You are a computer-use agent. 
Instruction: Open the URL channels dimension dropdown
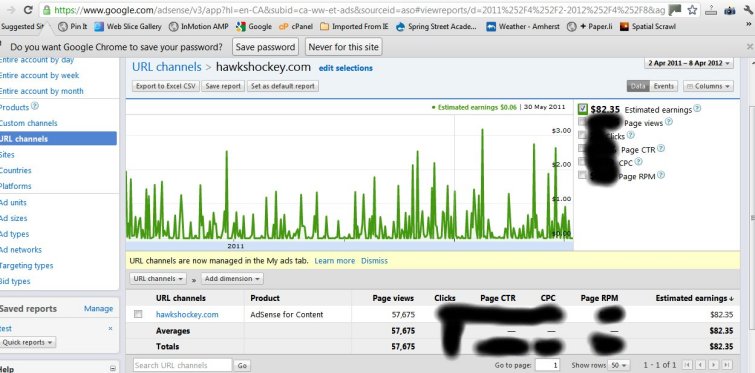tap(158, 279)
